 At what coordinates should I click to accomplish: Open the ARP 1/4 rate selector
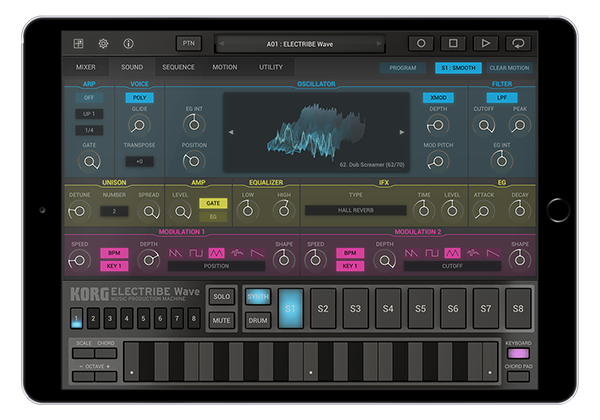pos(89,130)
